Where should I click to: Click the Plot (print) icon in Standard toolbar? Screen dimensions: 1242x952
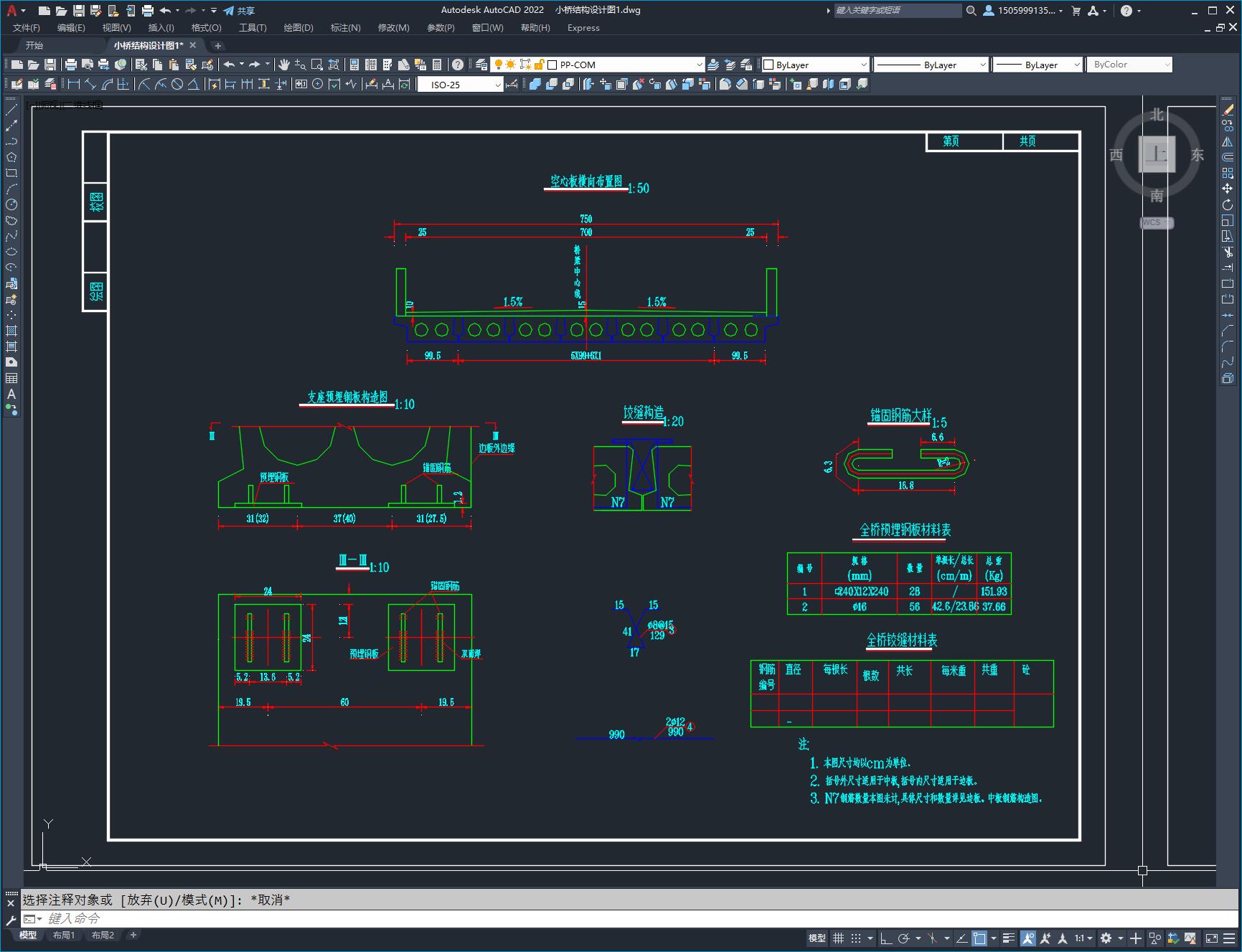point(71,65)
